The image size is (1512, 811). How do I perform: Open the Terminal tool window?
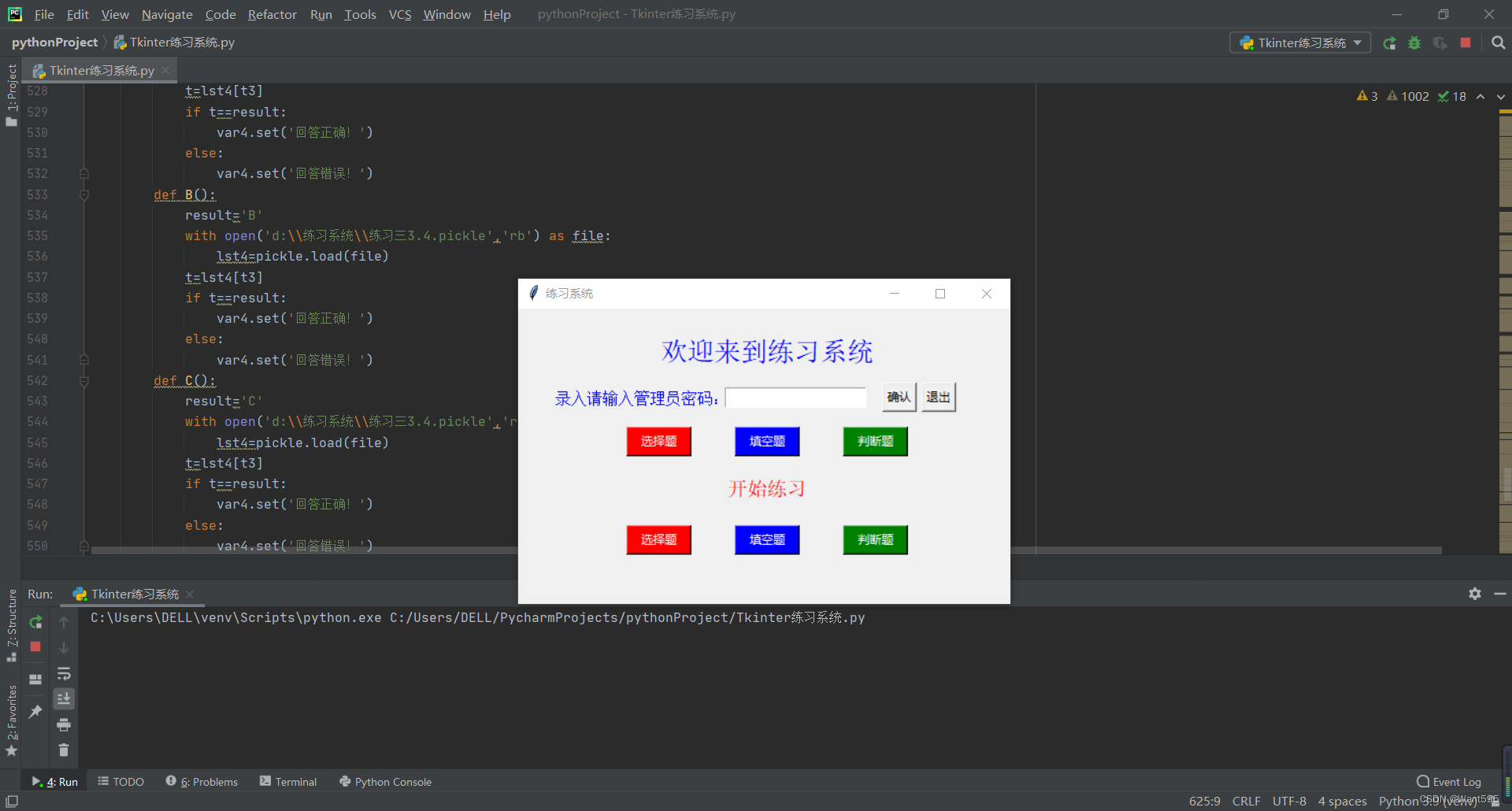(288, 782)
